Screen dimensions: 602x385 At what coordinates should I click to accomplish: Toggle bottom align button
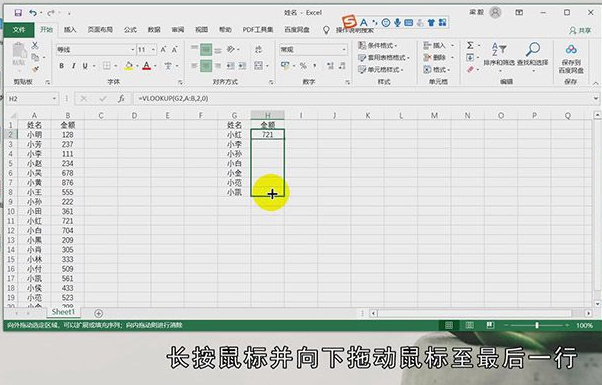pyautogui.click(x=218, y=50)
